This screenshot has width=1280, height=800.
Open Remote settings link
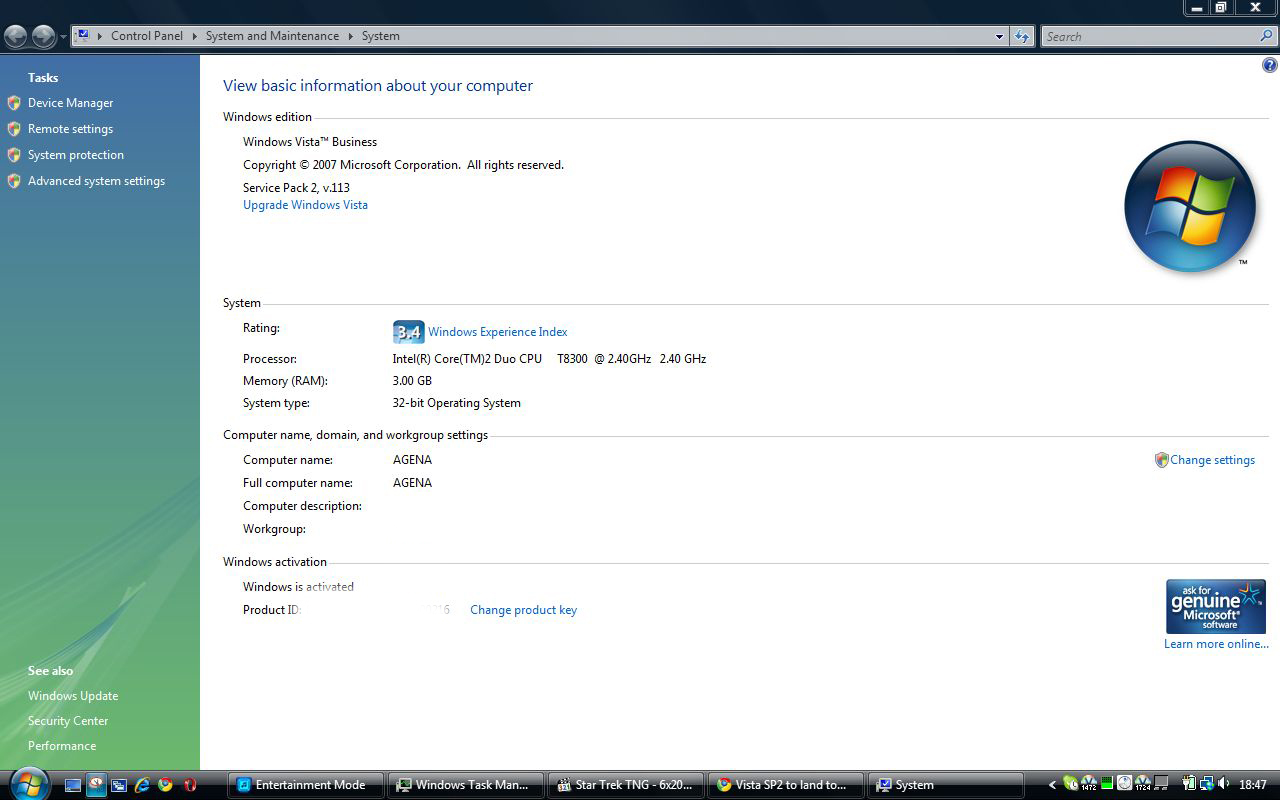(x=70, y=129)
